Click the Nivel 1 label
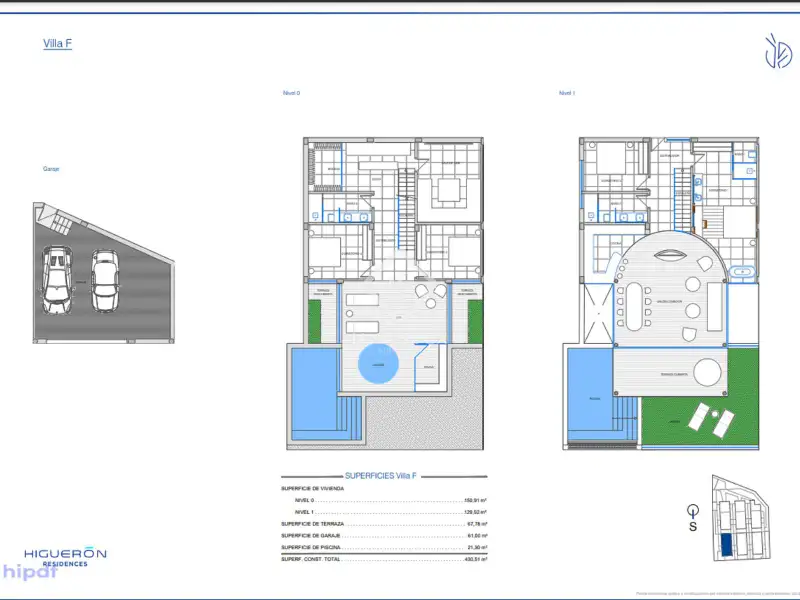The image size is (800, 600). [x=566, y=94]
